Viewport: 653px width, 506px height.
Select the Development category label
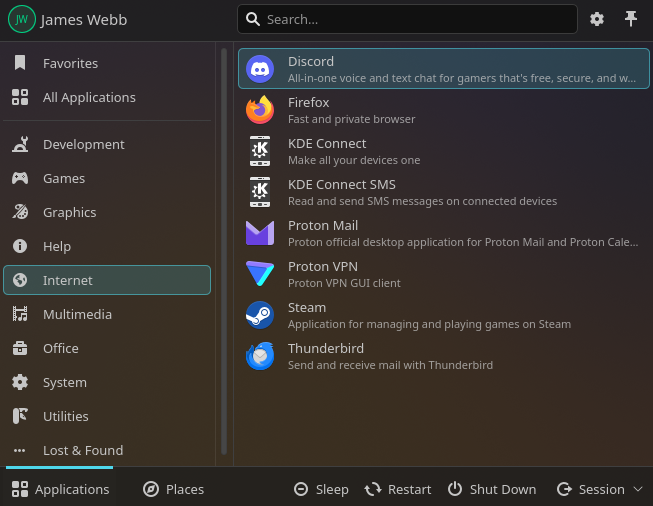84,145
